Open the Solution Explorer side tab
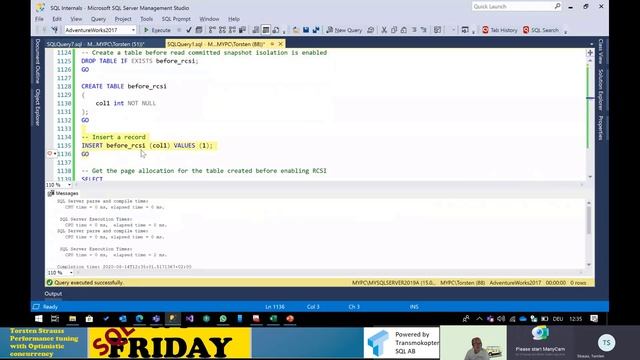The image size is (640, 360). (601, 90)
